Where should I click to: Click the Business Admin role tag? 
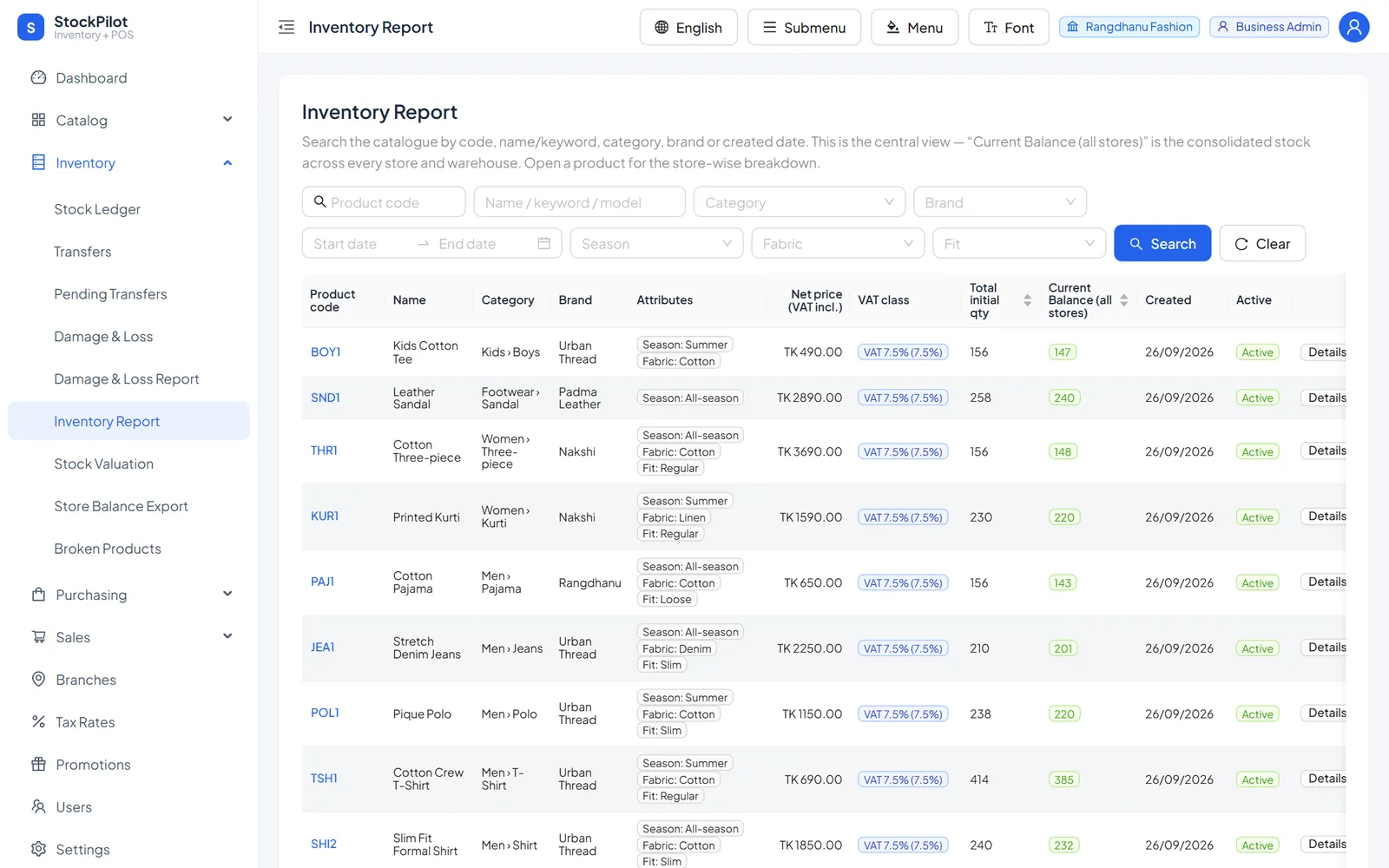coord(1269,27)
